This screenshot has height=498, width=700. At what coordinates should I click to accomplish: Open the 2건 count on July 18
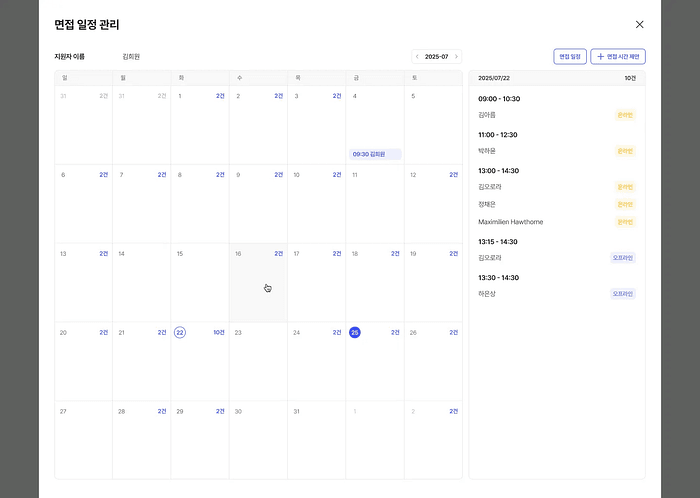coord(395,253)
